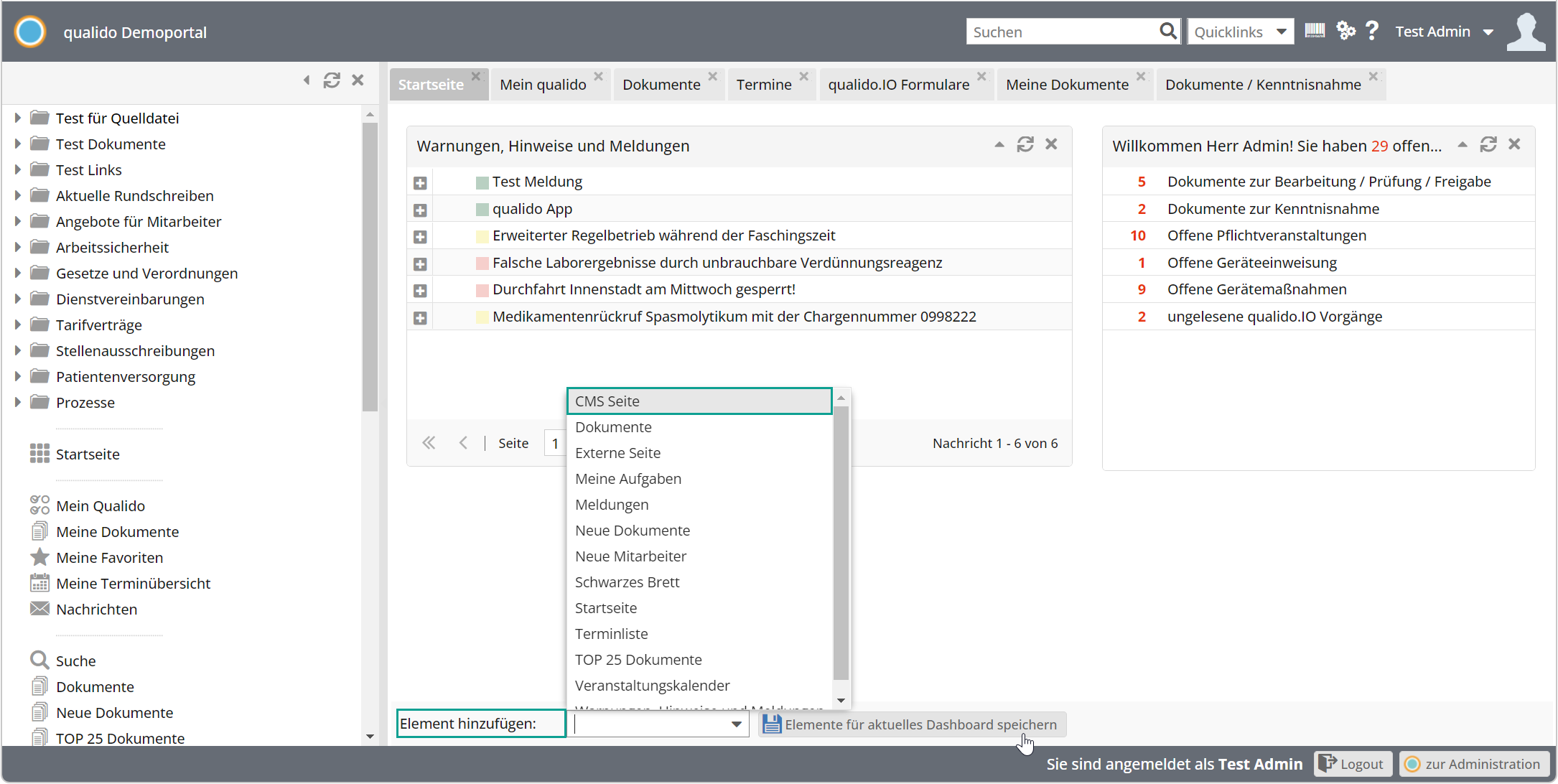The image size is (1558, 784).
Task: Refresh the Warnungen, Hinweise und Meldungen panel
Action: click(1025, 144)
